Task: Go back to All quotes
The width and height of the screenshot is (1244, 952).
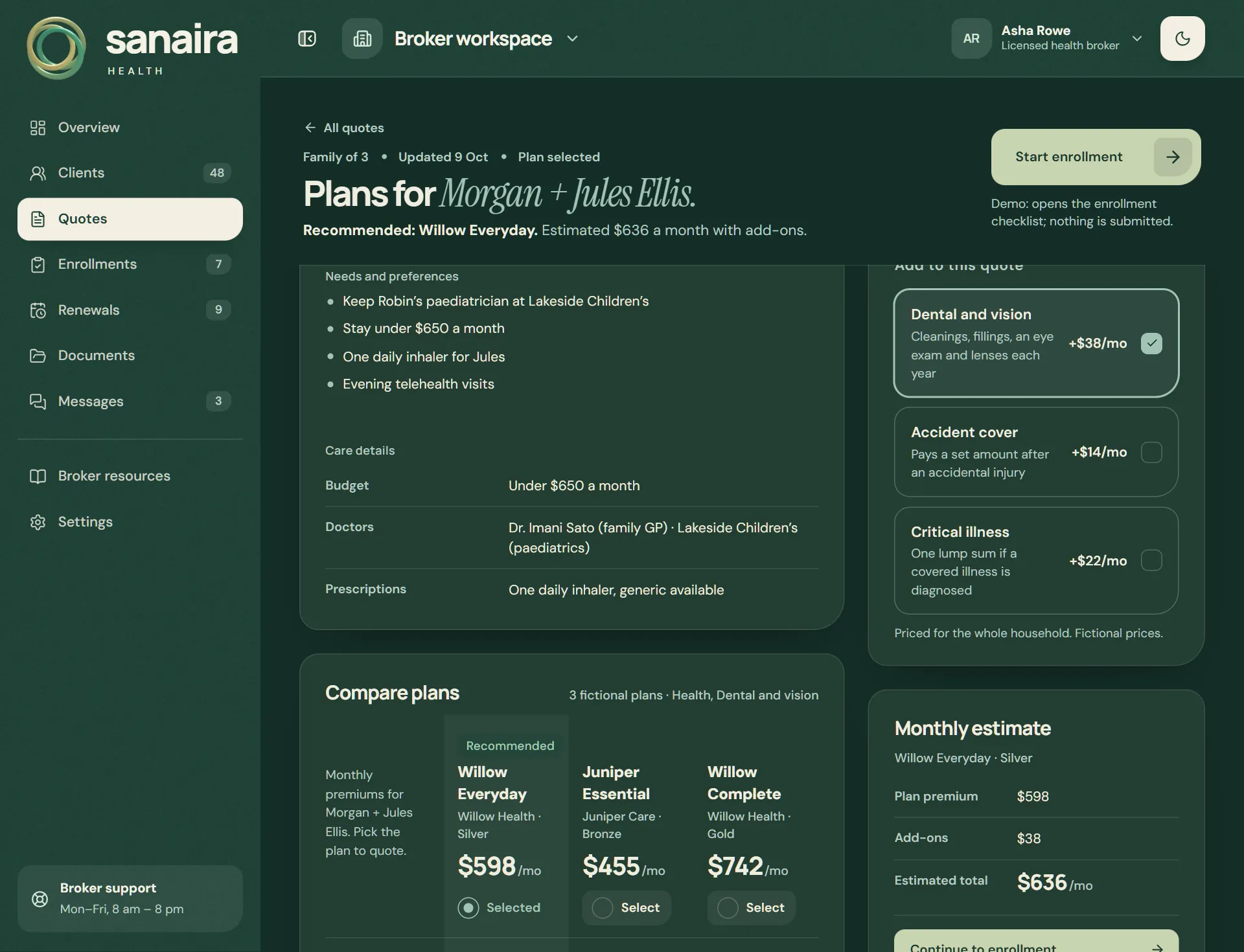Action: pyautogui.click(x=344, y=128)
